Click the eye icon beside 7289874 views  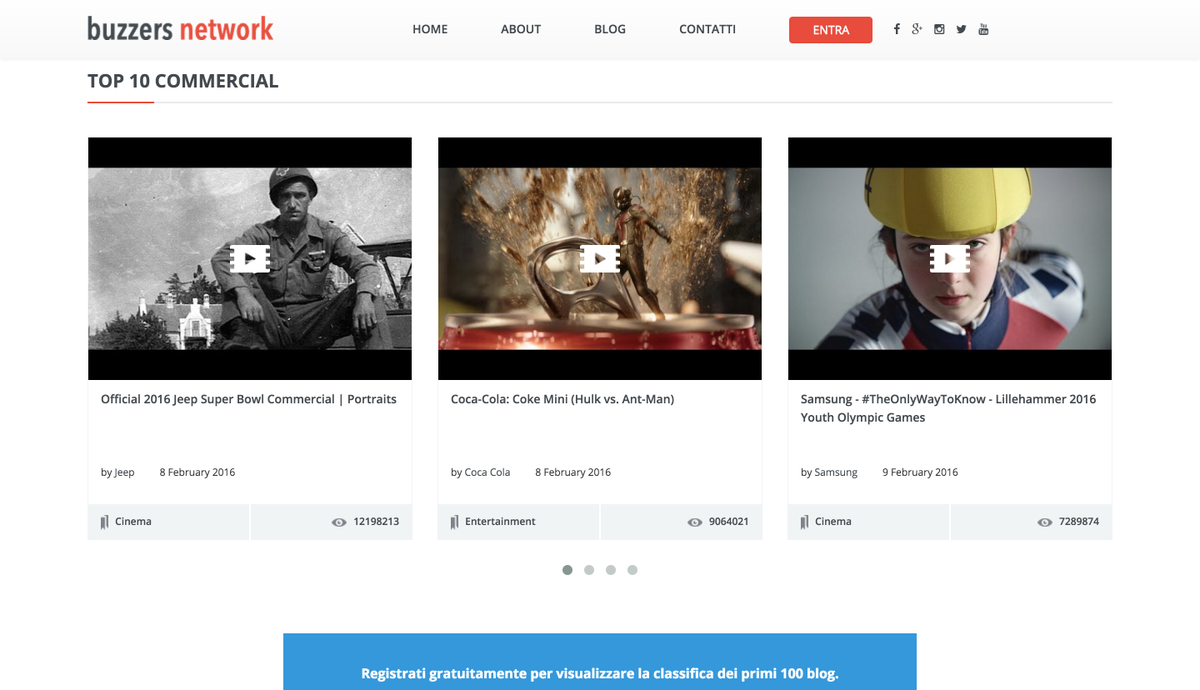[x=1045, y=522]
